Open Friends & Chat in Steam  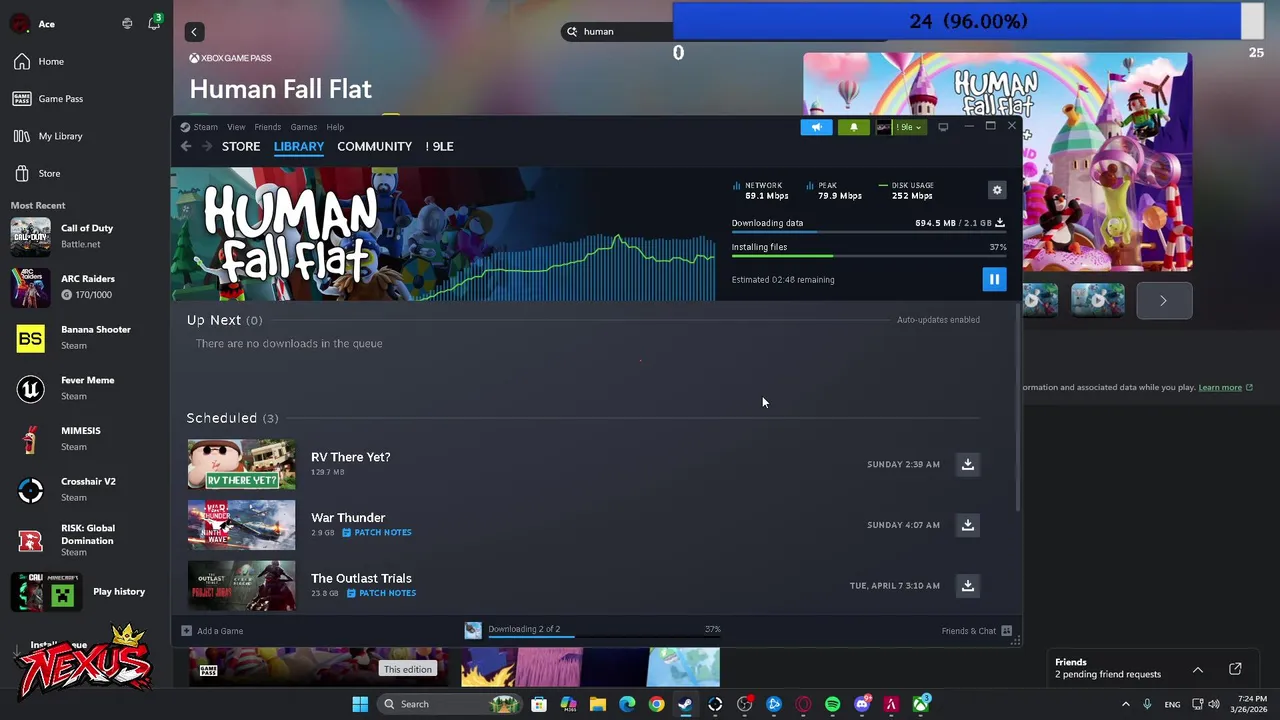pyautogui.click(x=977, y=631)
